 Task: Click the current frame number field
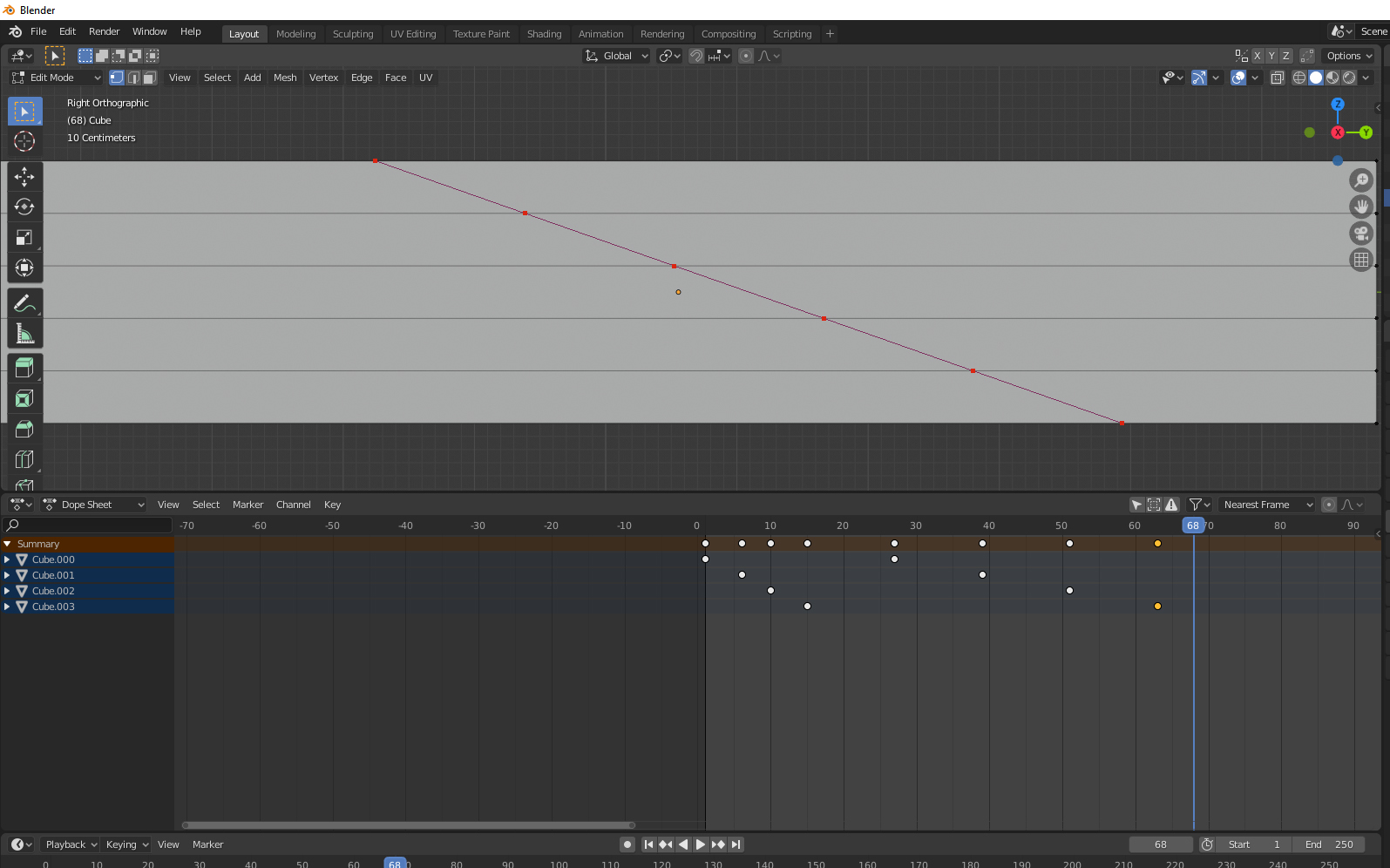[1161, 844]
